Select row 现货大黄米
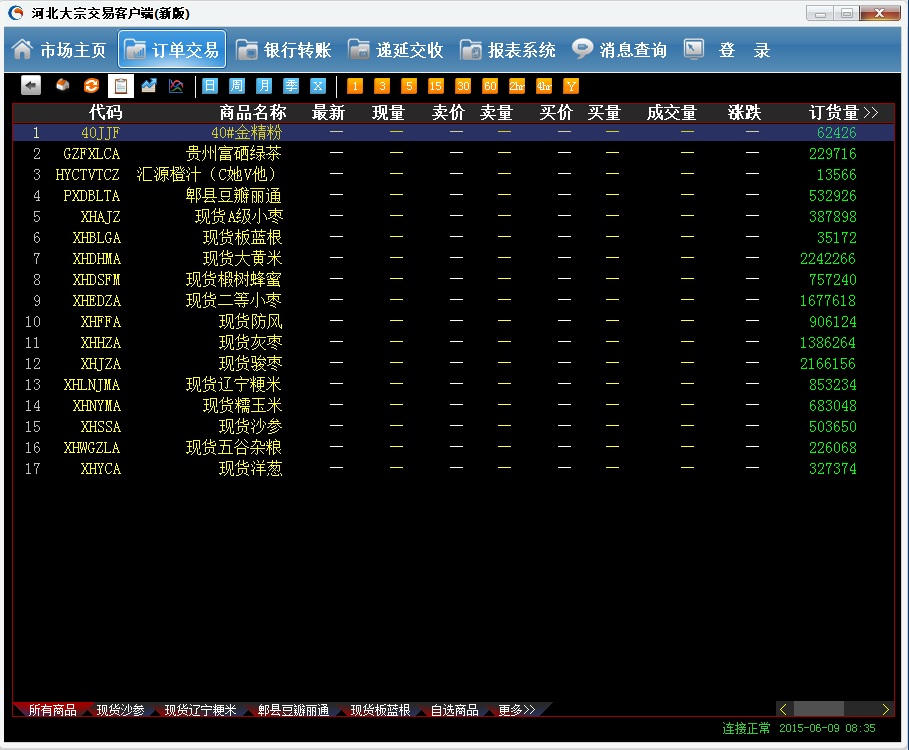This screenshot has width=909, height=750. pos(453,259)
